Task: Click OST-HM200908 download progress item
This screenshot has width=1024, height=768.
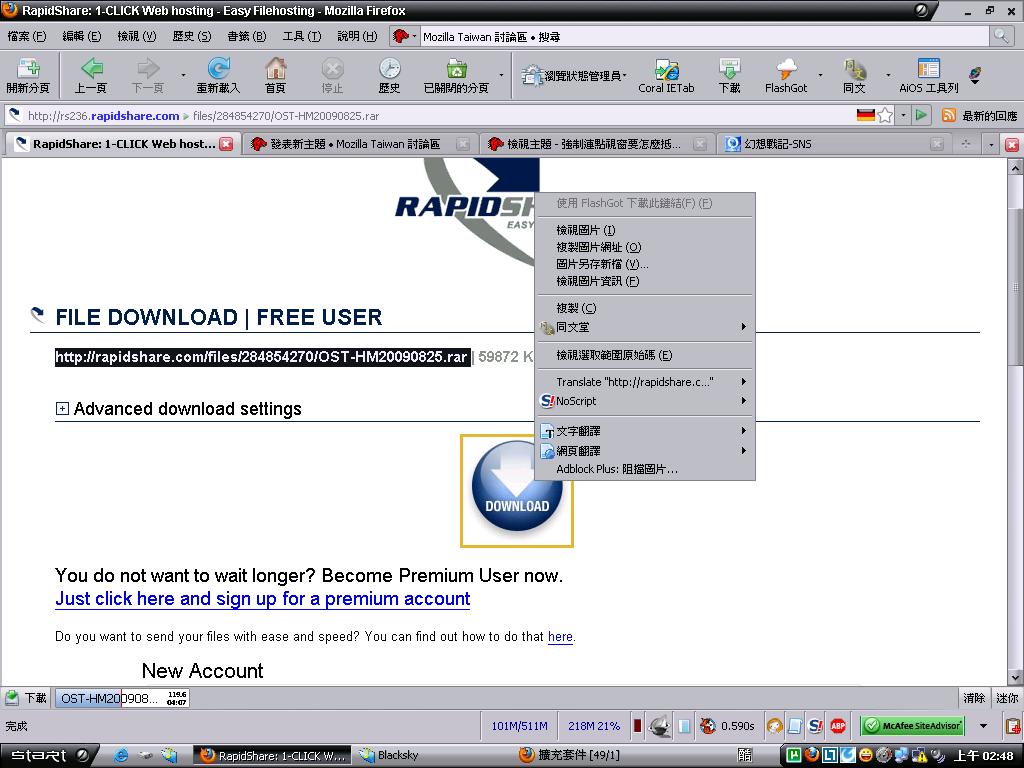Action: tap(122, 698)
